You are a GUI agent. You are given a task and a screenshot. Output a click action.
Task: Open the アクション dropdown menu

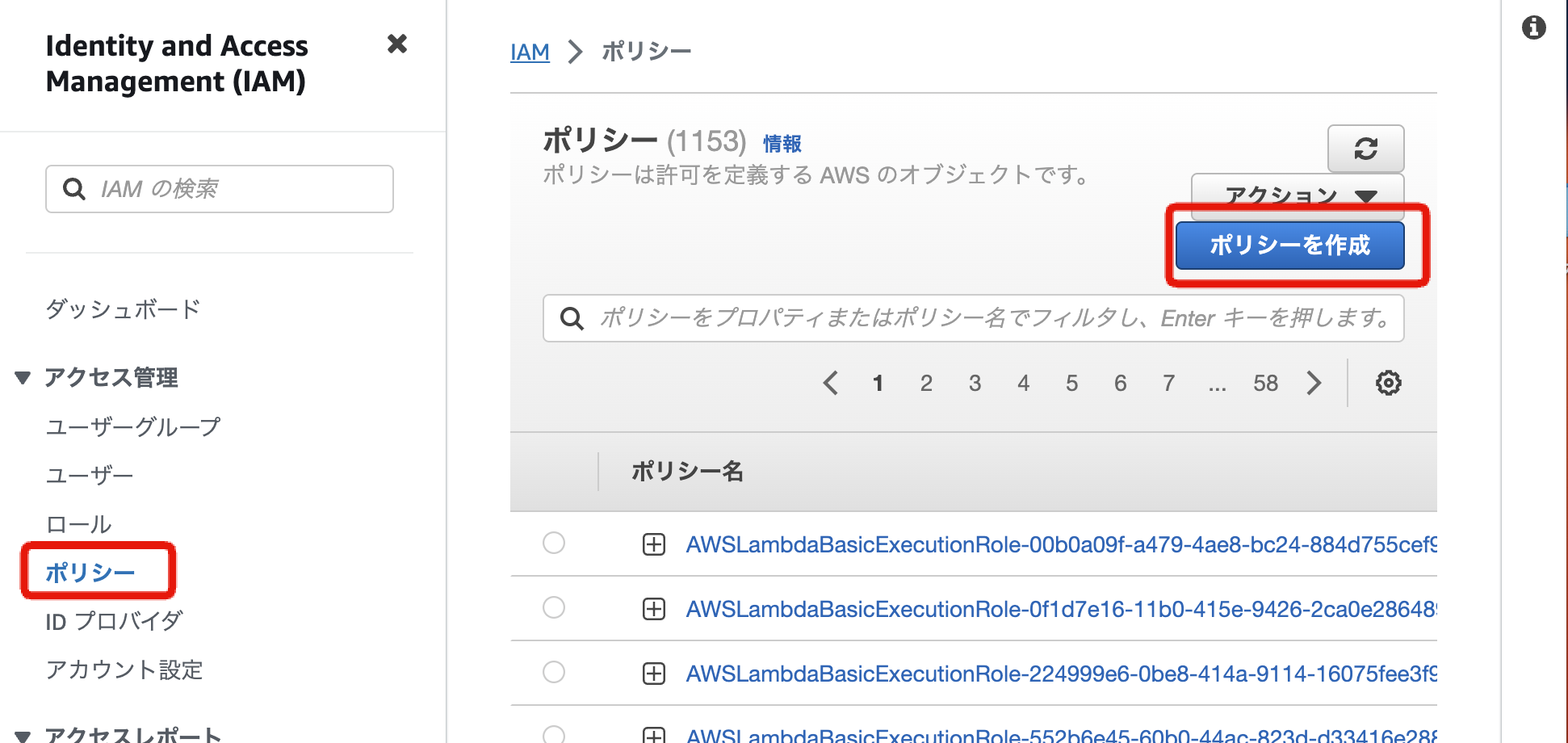1297,194
